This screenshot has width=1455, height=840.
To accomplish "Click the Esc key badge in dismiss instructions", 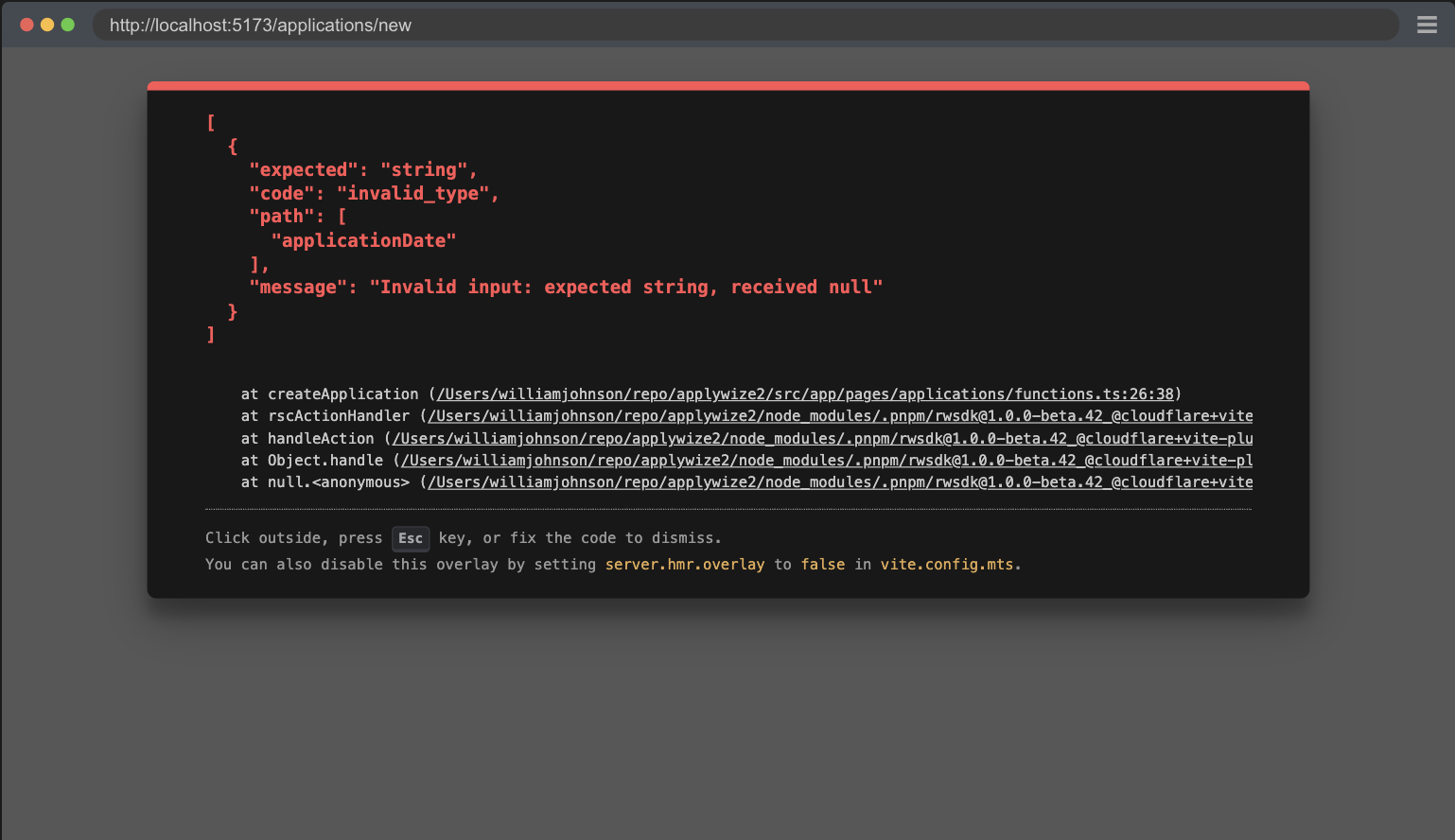I will 411,538.
